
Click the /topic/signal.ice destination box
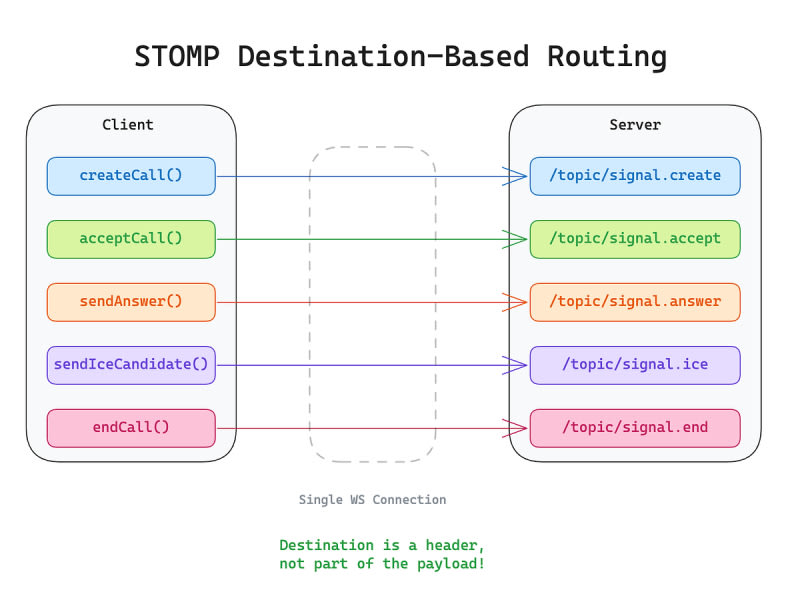pos(635,365)
